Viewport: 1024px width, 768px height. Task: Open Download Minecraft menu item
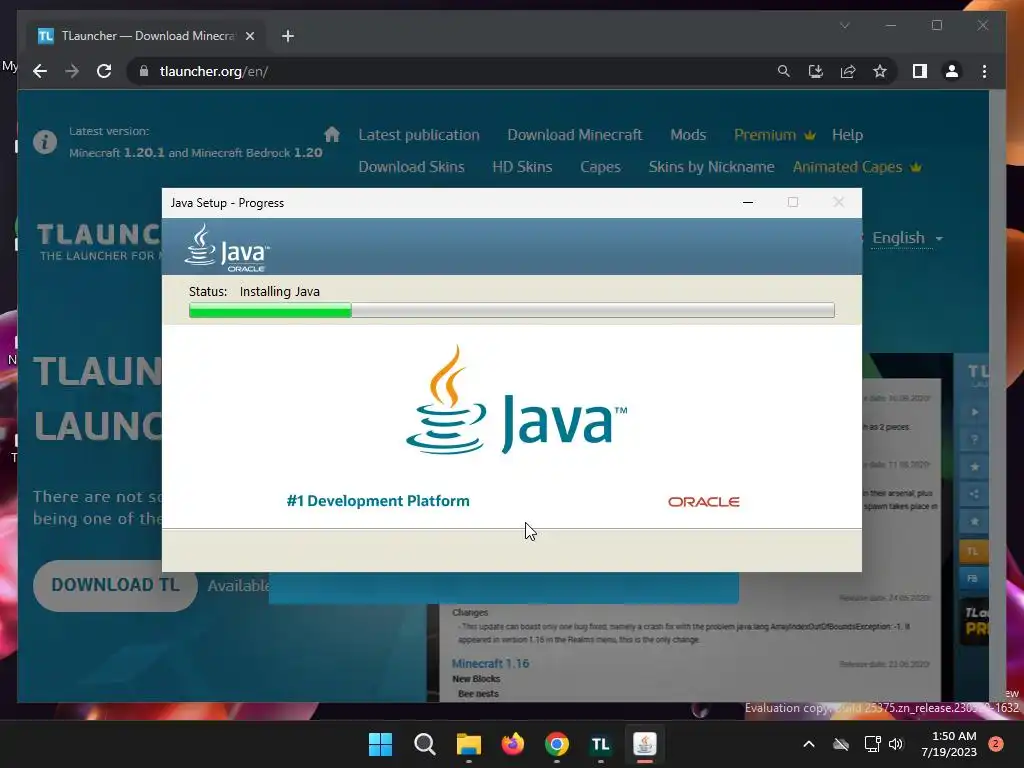pos(575,135)
